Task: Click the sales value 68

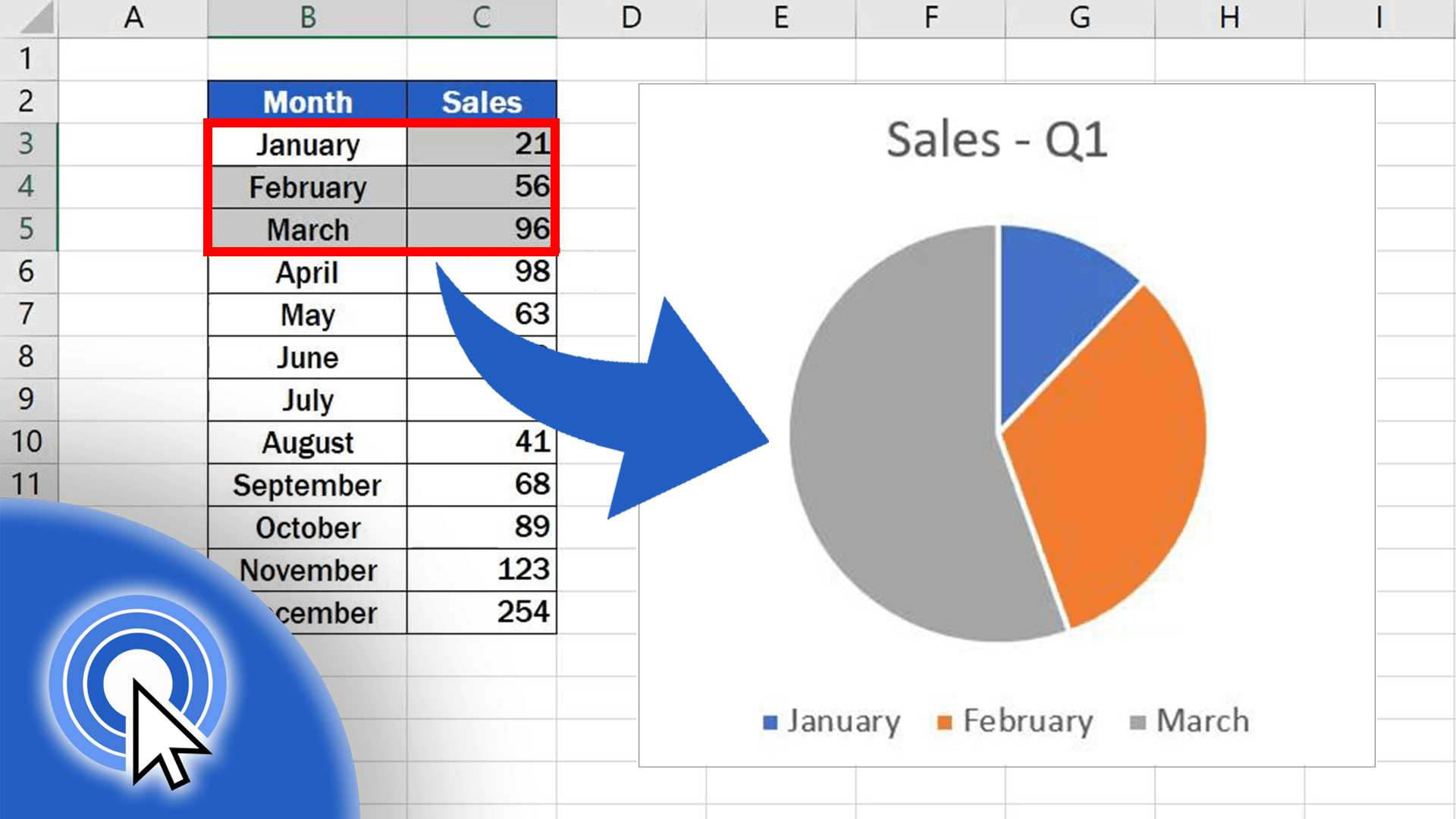Action: 482,485
